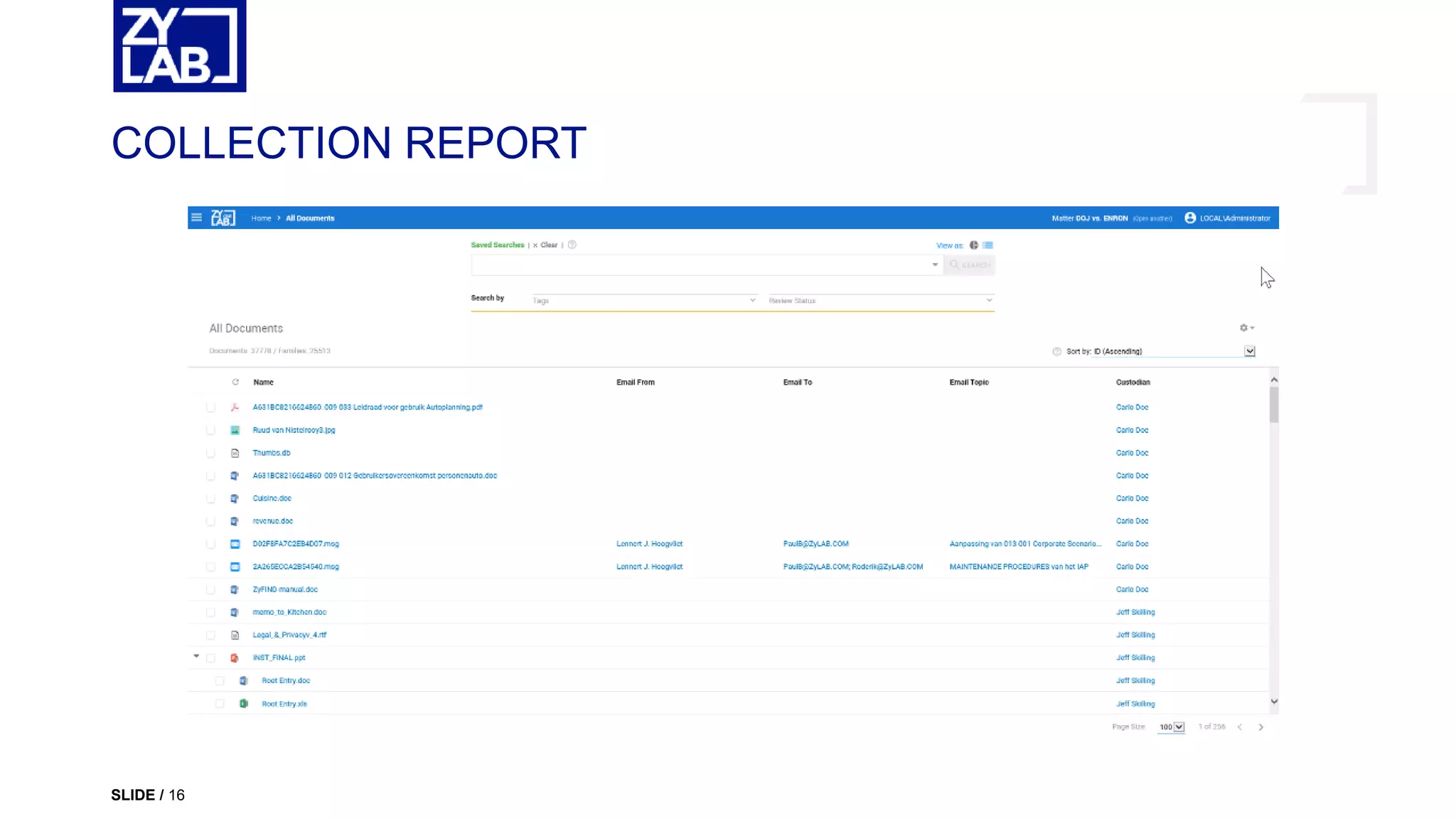This screenshot has height=819, width=1456.
Task: Click the LOCAL\Administrator user account icon
Action: point(1190,218)
